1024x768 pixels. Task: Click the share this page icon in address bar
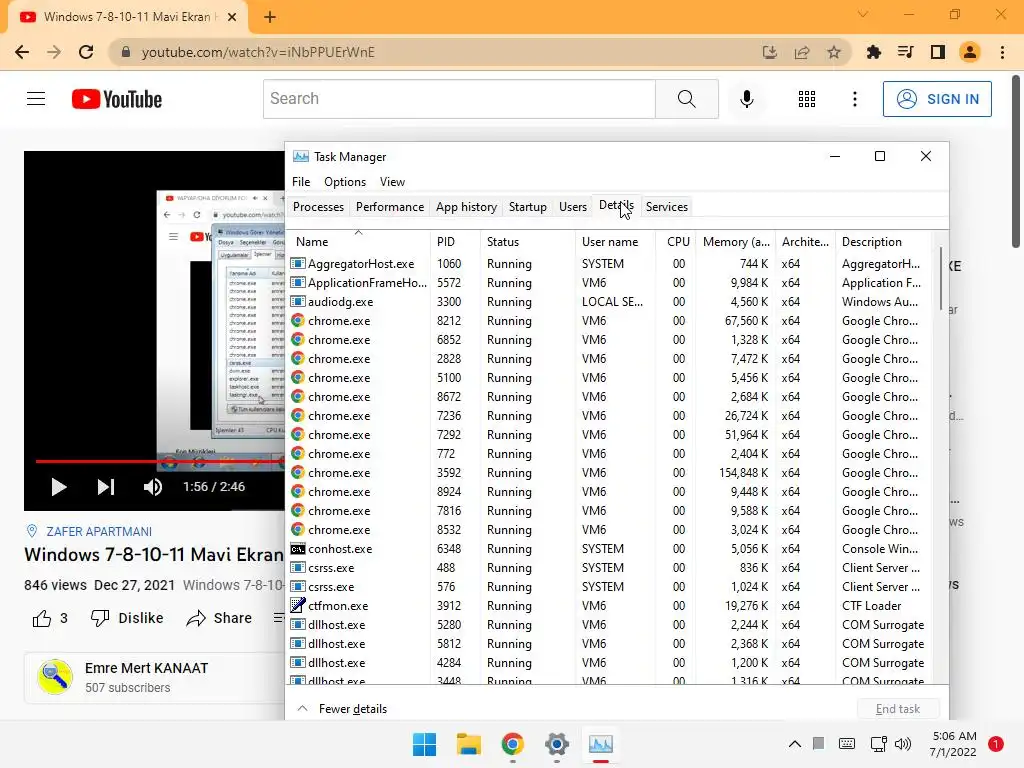click(x=801, y=52)
